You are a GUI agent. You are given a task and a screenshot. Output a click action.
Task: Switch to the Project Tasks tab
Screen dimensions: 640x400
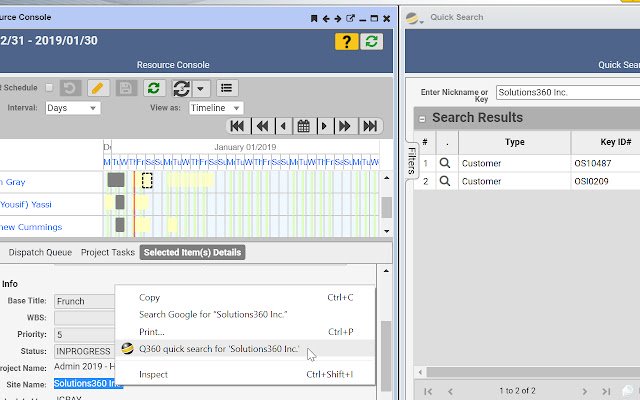pyautogui.click(x=108, y=253)
